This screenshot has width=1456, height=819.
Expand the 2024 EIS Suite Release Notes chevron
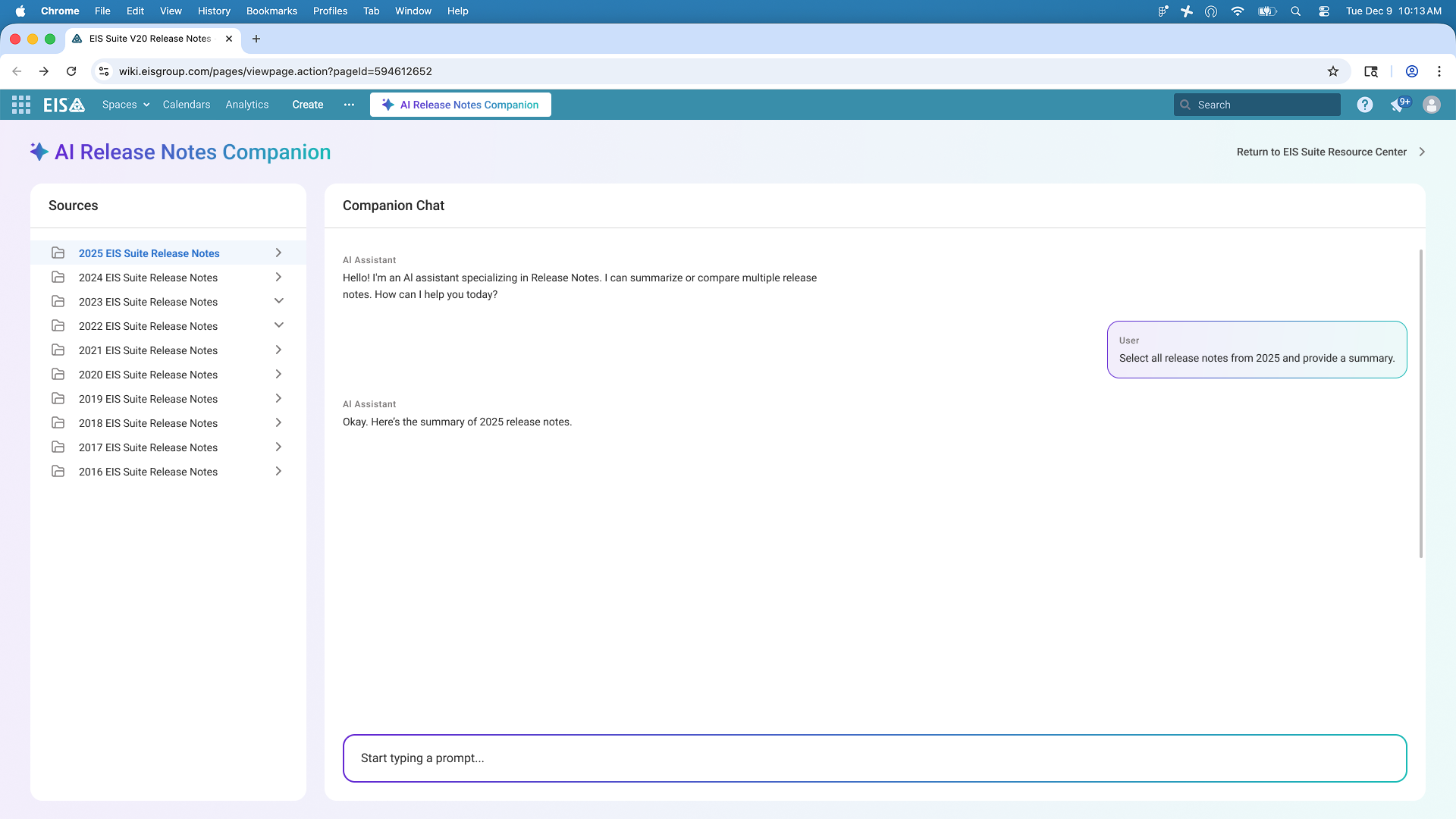point(278,277)
